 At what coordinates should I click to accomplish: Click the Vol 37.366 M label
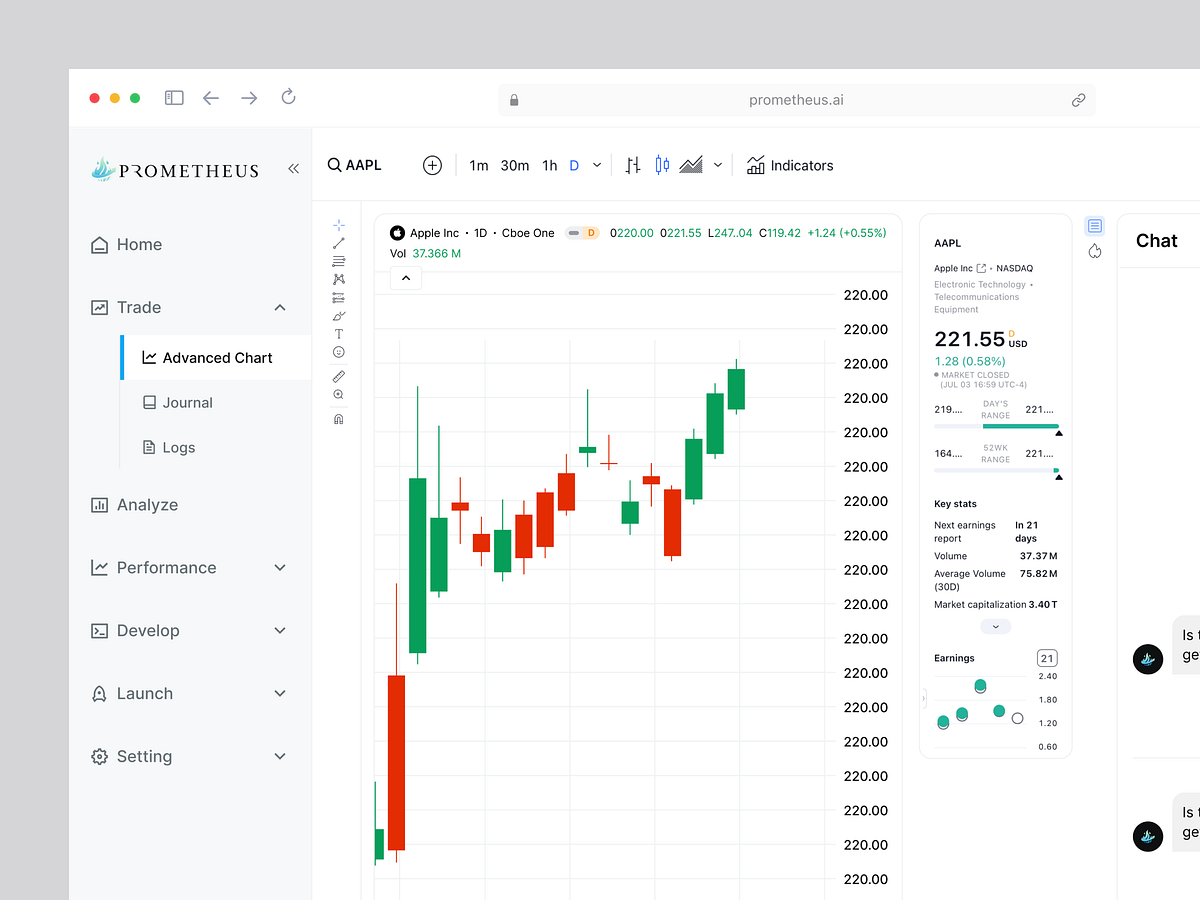pos(425,254)
